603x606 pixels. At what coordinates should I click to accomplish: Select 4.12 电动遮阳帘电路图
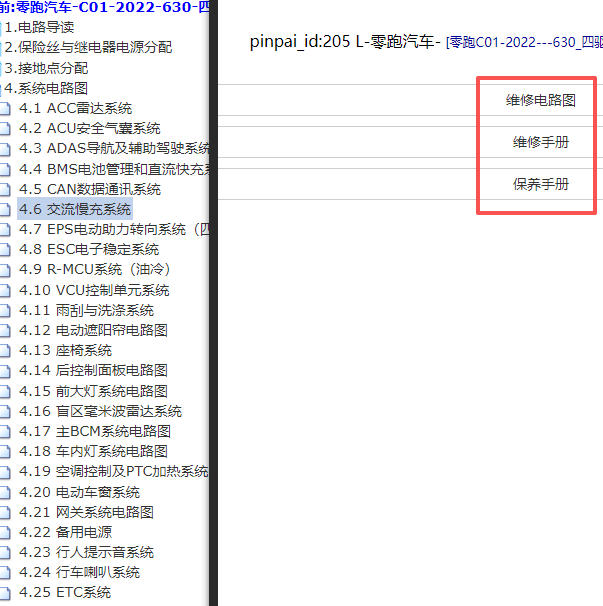[93, 330]
